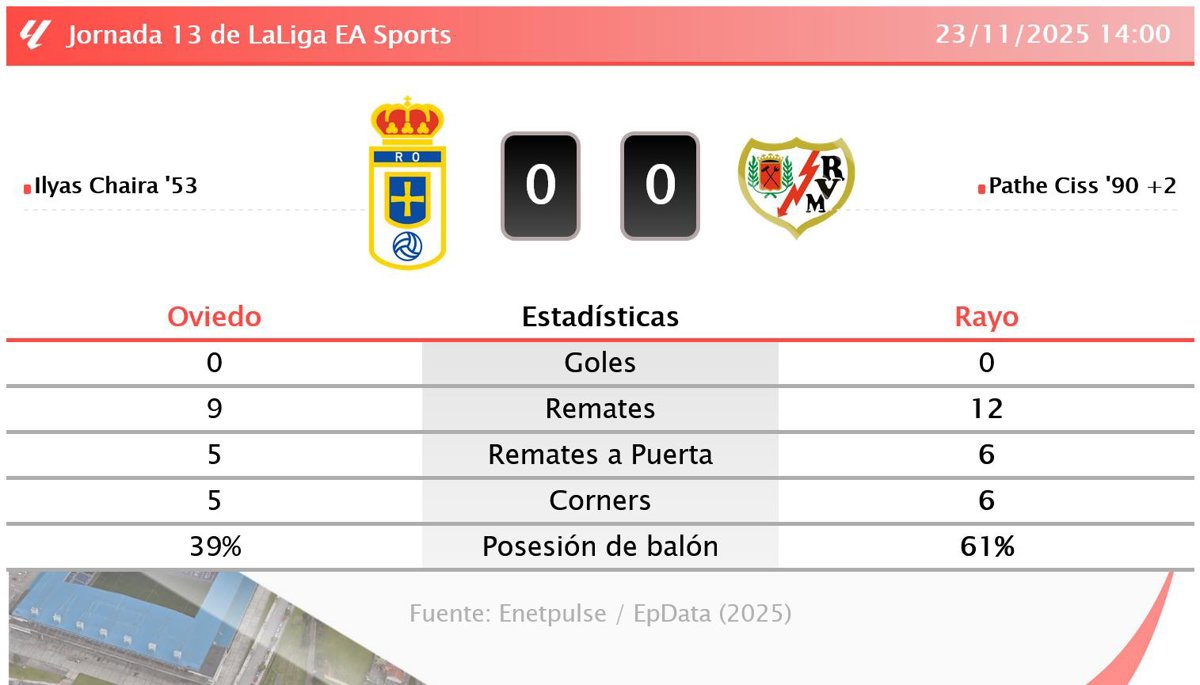Screen dimensions: 1200x685
Task: Select the Oviedo column header
Action: (214, 317)
